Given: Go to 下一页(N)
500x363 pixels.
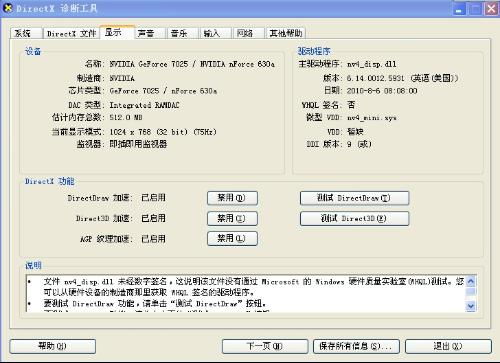Looking at the screenshot, I should (x=265, y=346).
